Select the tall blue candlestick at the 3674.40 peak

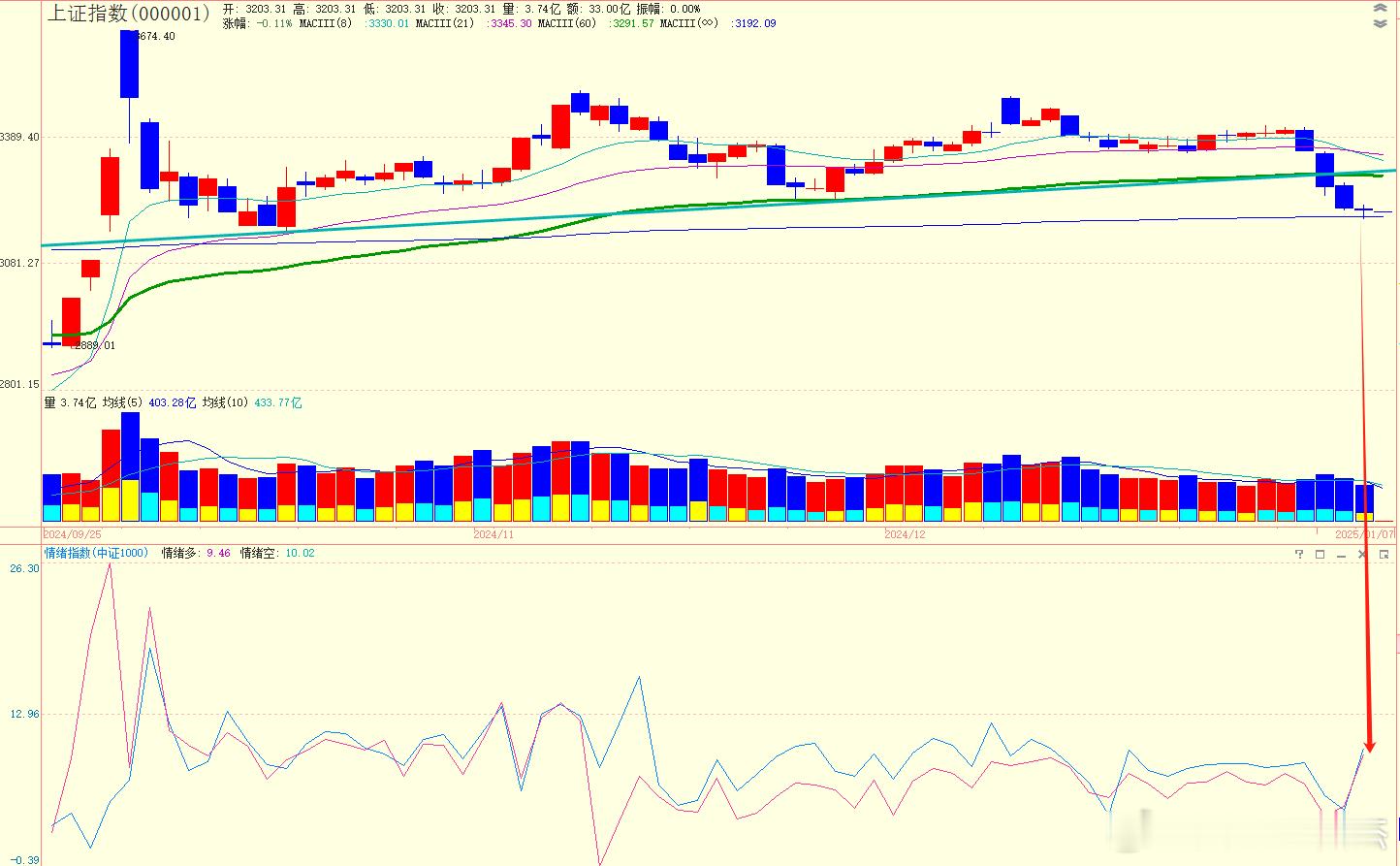[x=129, y=64]
